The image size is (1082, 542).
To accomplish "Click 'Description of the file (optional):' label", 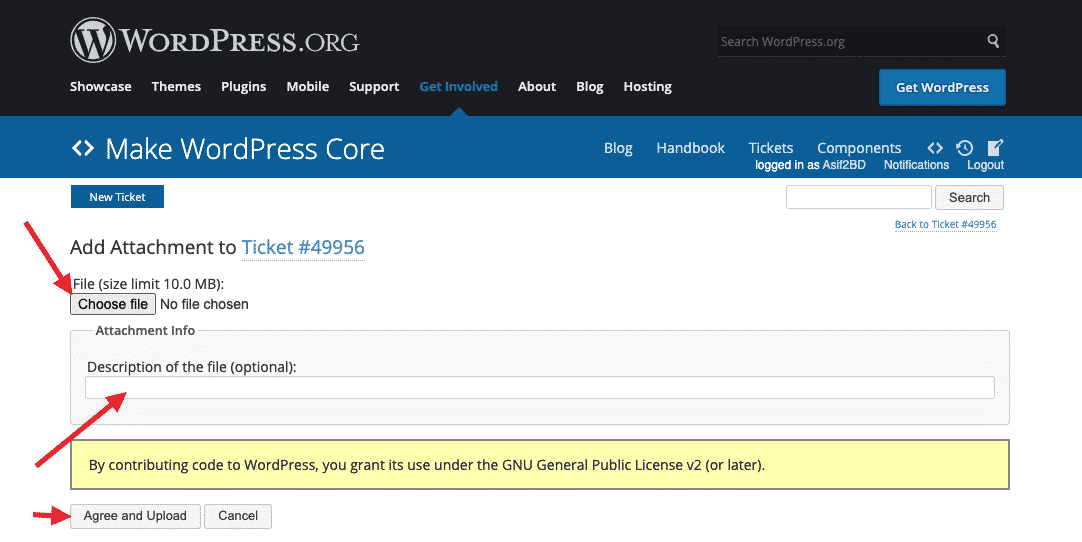I will coord(191,367).
